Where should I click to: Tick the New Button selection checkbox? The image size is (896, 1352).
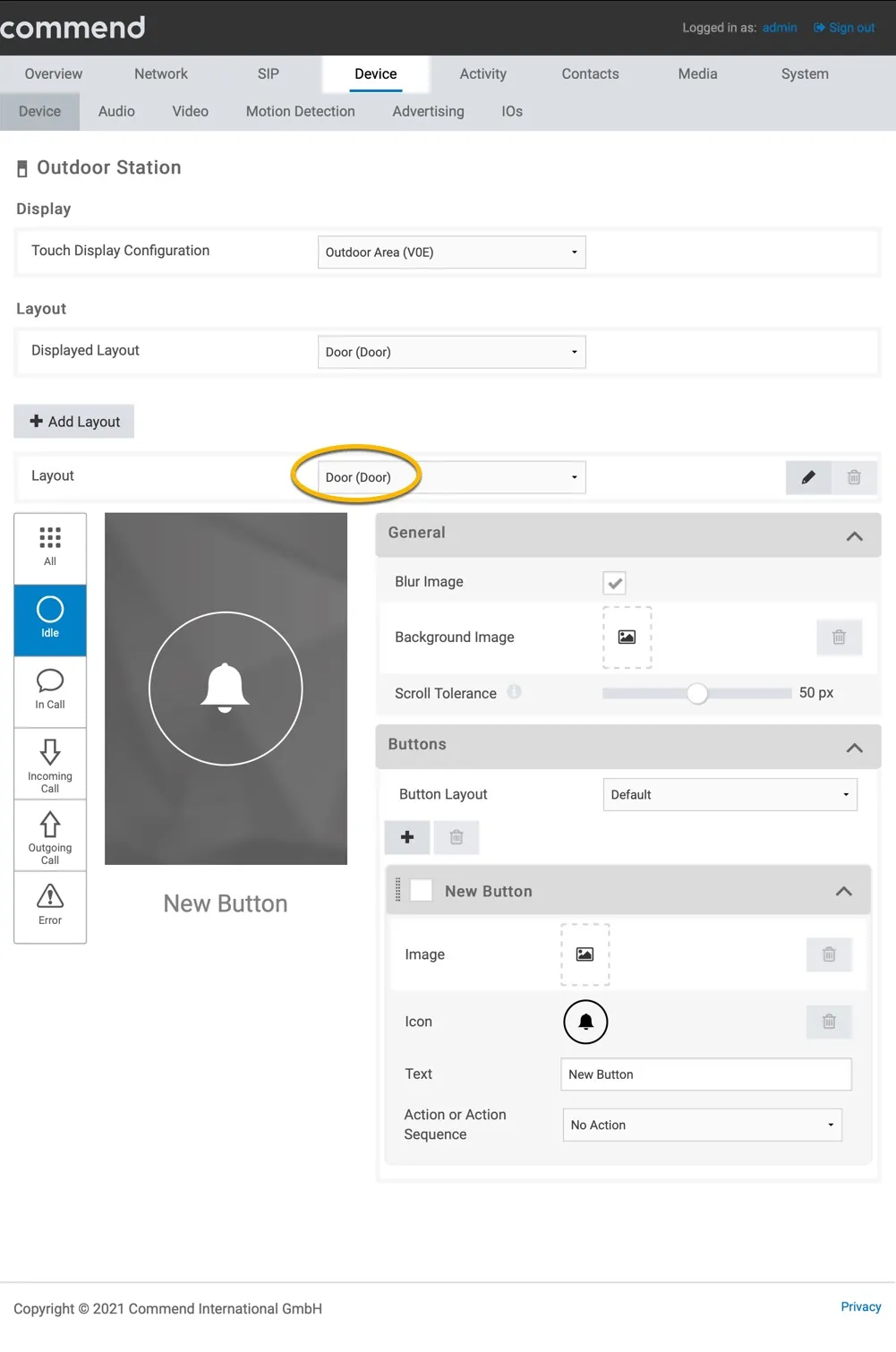pyautogui.click(x=421, y=890)
